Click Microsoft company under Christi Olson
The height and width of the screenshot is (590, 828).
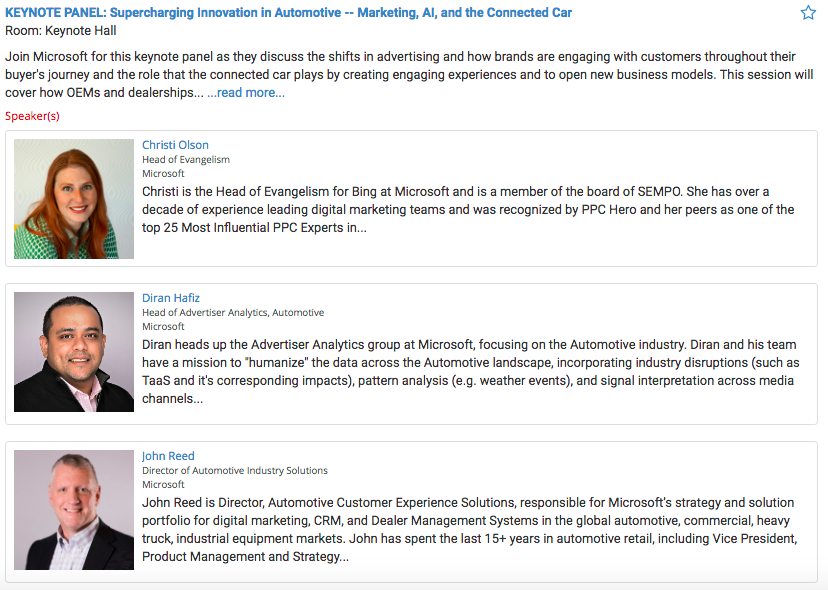(163, 173)
